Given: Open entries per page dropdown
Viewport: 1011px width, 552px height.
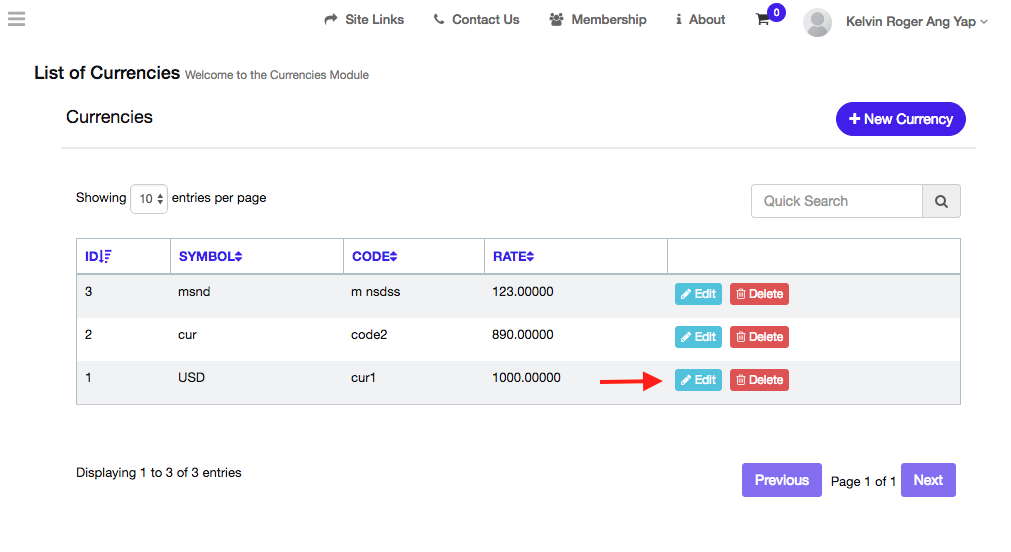Looking at the screenshot, I should point(149,199).
